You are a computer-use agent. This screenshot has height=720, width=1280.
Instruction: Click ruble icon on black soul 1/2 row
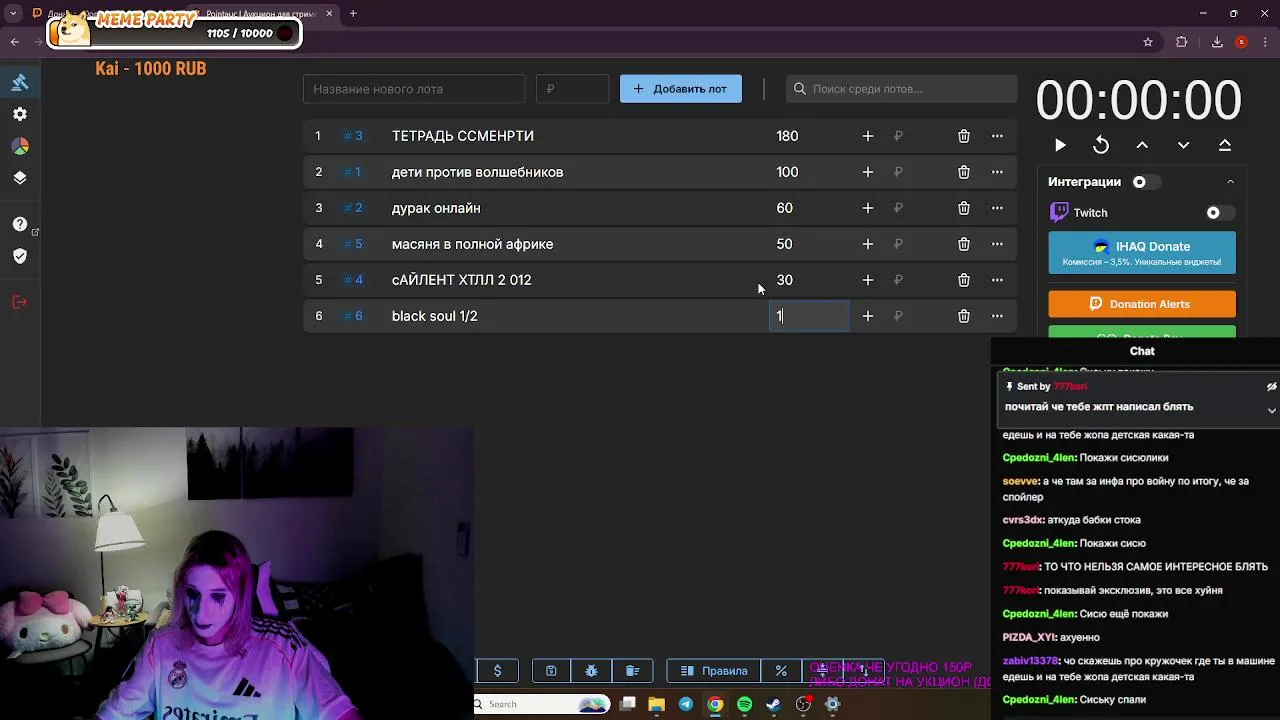(x=898, y=316)
